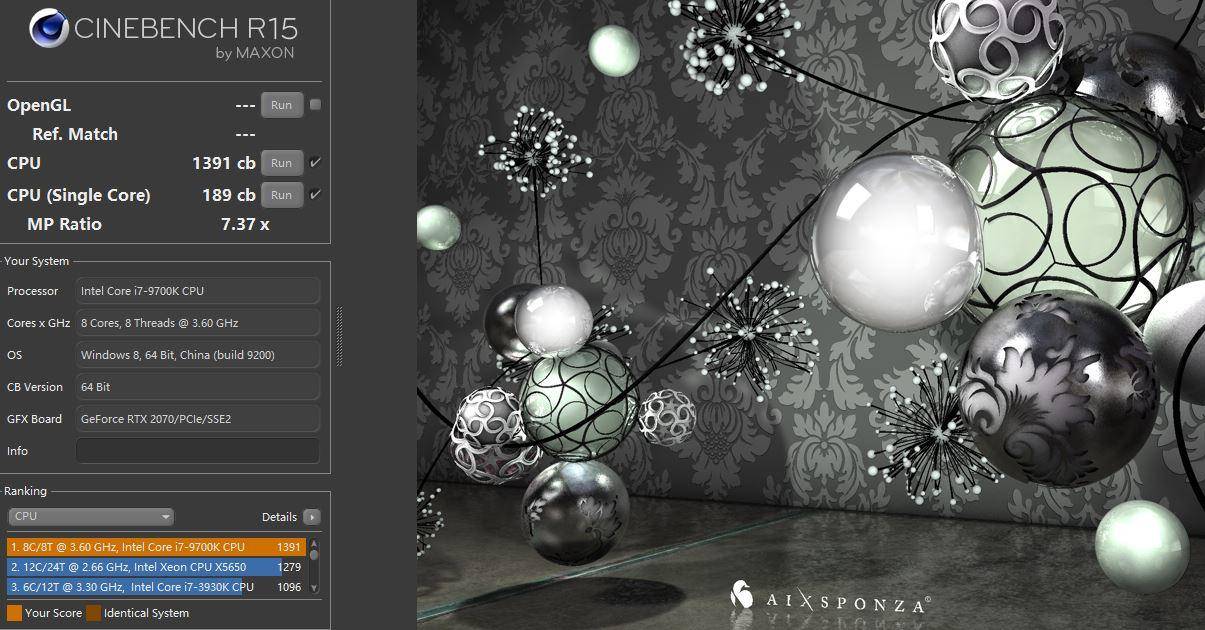This screenshot has width=1205, height=630.
Task: Select the i7-9700K ranking row
Action: coord(156,547)
